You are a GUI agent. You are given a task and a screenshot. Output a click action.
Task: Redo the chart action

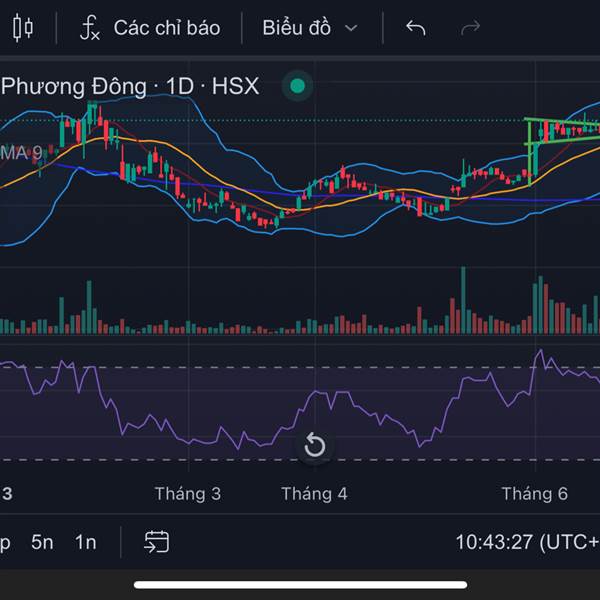470,28
